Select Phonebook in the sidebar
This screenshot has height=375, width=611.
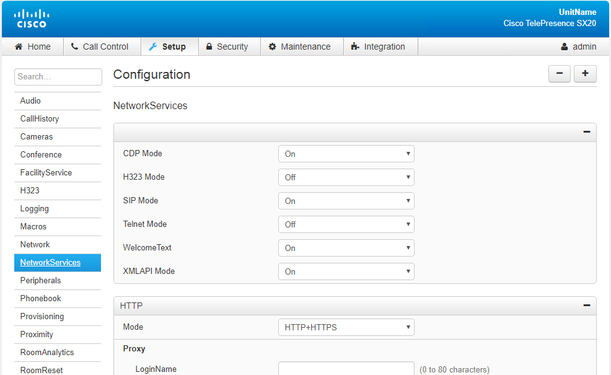coord(58,299)
